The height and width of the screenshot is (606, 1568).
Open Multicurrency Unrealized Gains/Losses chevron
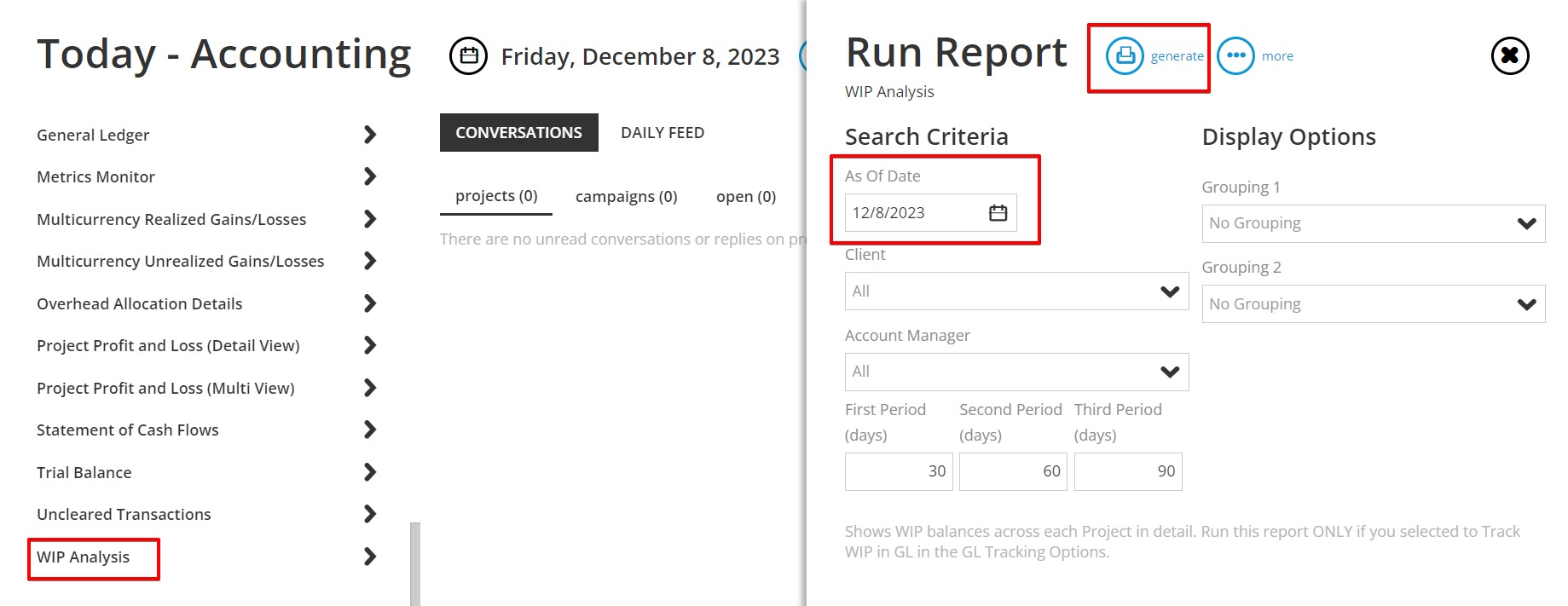click(370, 261)
